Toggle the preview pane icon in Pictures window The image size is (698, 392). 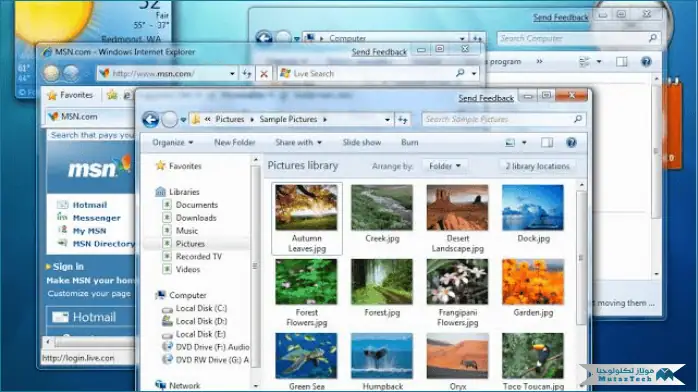click(x=547, y=142)
